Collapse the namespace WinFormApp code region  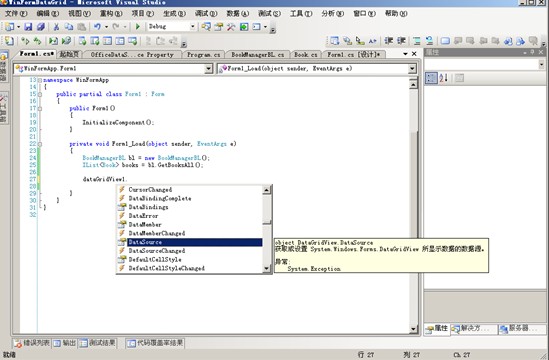coord(40,81)
